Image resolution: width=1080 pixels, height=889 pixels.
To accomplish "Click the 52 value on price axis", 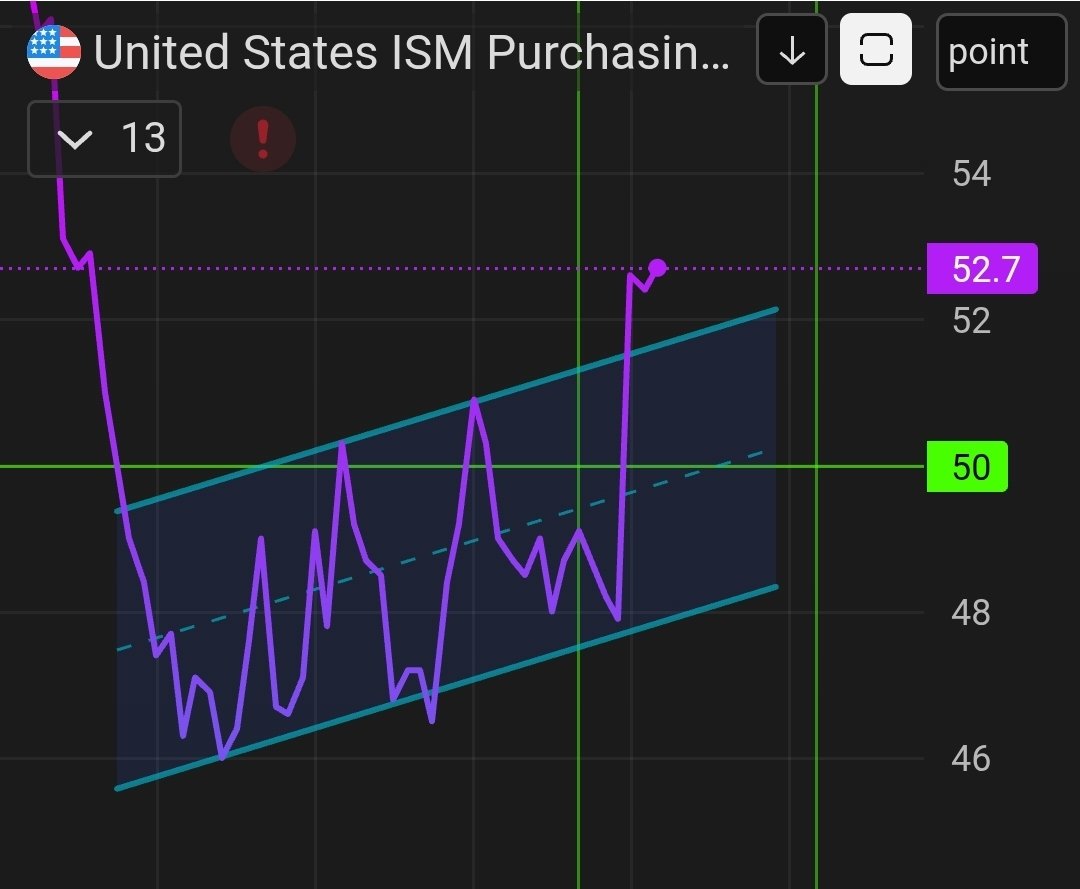I will click(972, 321).
